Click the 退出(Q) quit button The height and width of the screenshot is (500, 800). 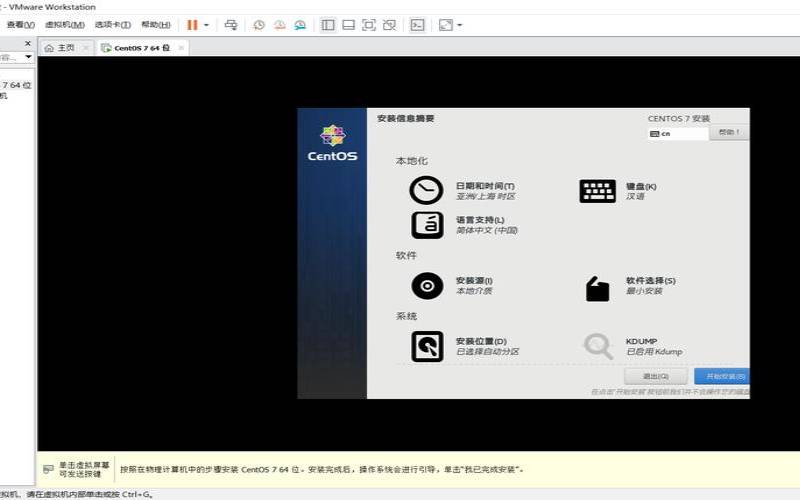(x=656, y=377)
